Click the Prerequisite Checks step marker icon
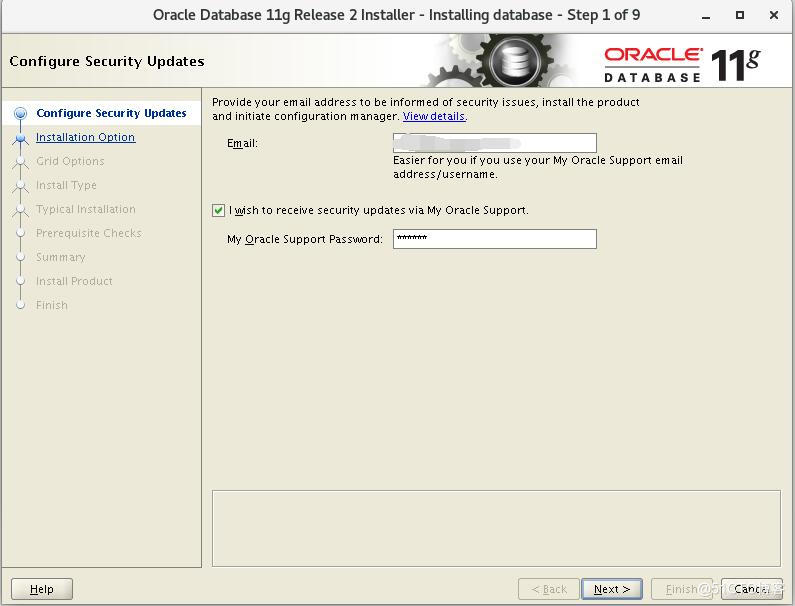Image resolution: width=795 pixels, height=606 pixels. [20, 233]
